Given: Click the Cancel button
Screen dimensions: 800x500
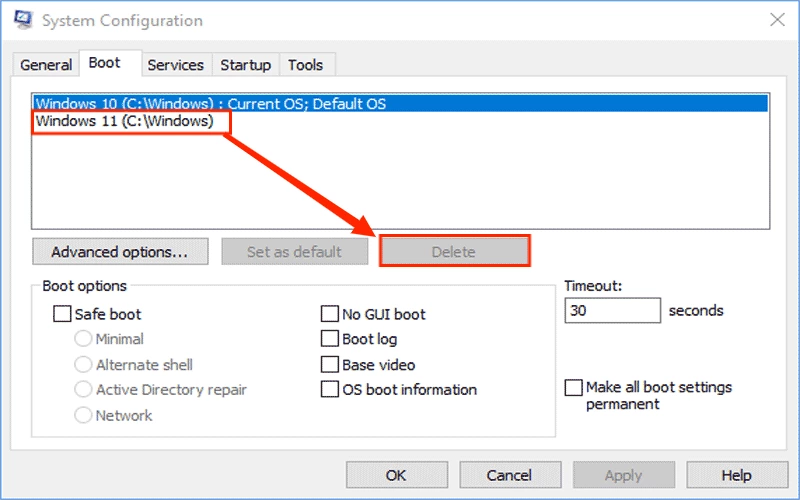Looking at the screenshot, I should (510, 475).
